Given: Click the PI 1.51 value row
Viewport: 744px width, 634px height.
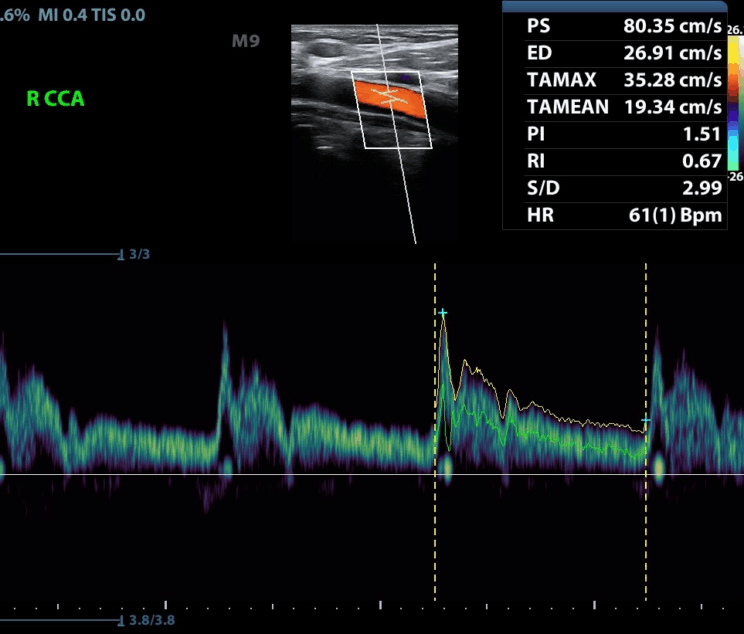Looking at the screenshot, I should pyautogui.click(x=614, y=134).
